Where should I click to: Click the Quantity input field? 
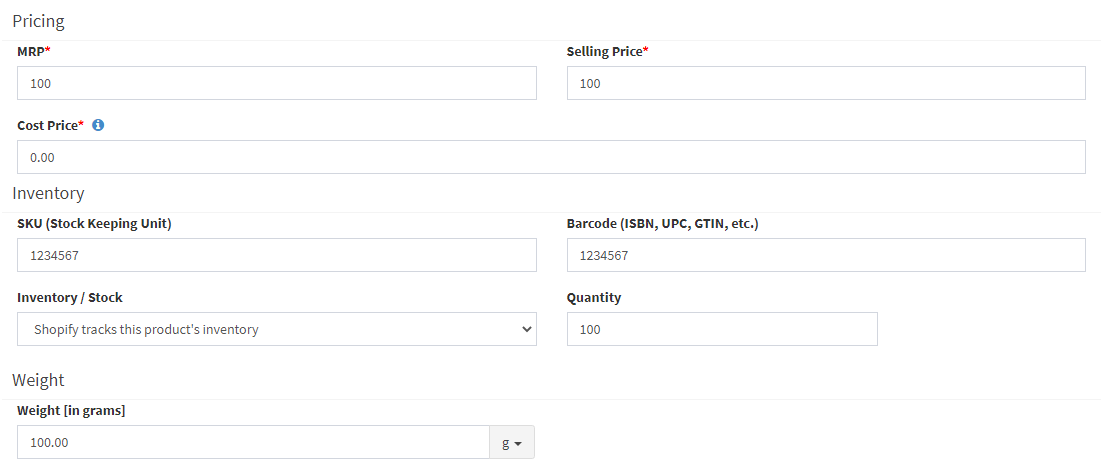click(722, 329)
